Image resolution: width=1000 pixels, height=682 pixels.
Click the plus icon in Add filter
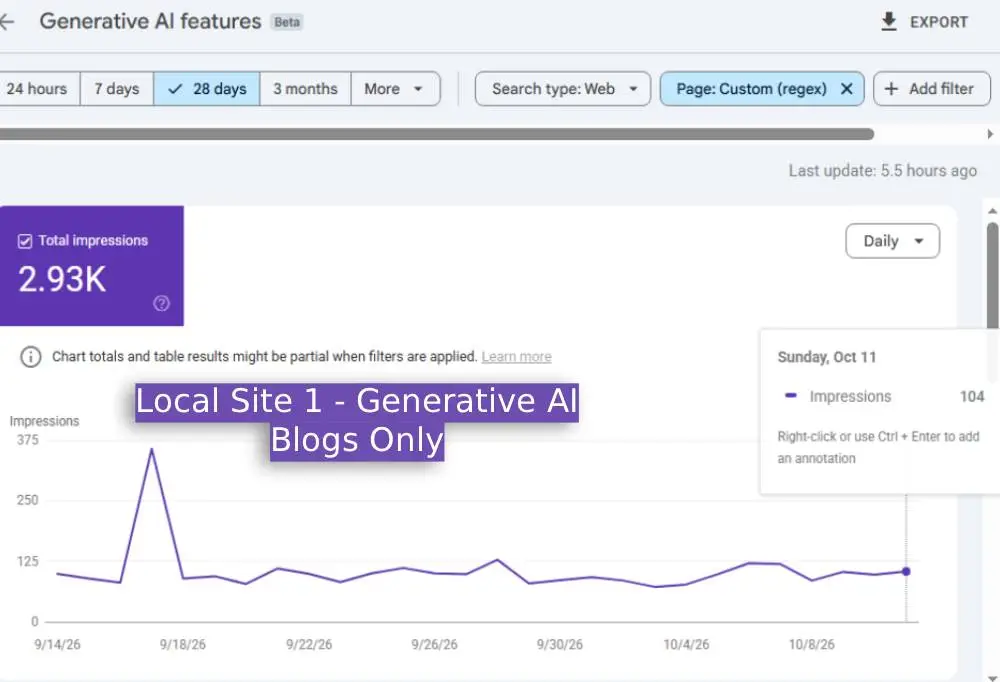(891, 89)
